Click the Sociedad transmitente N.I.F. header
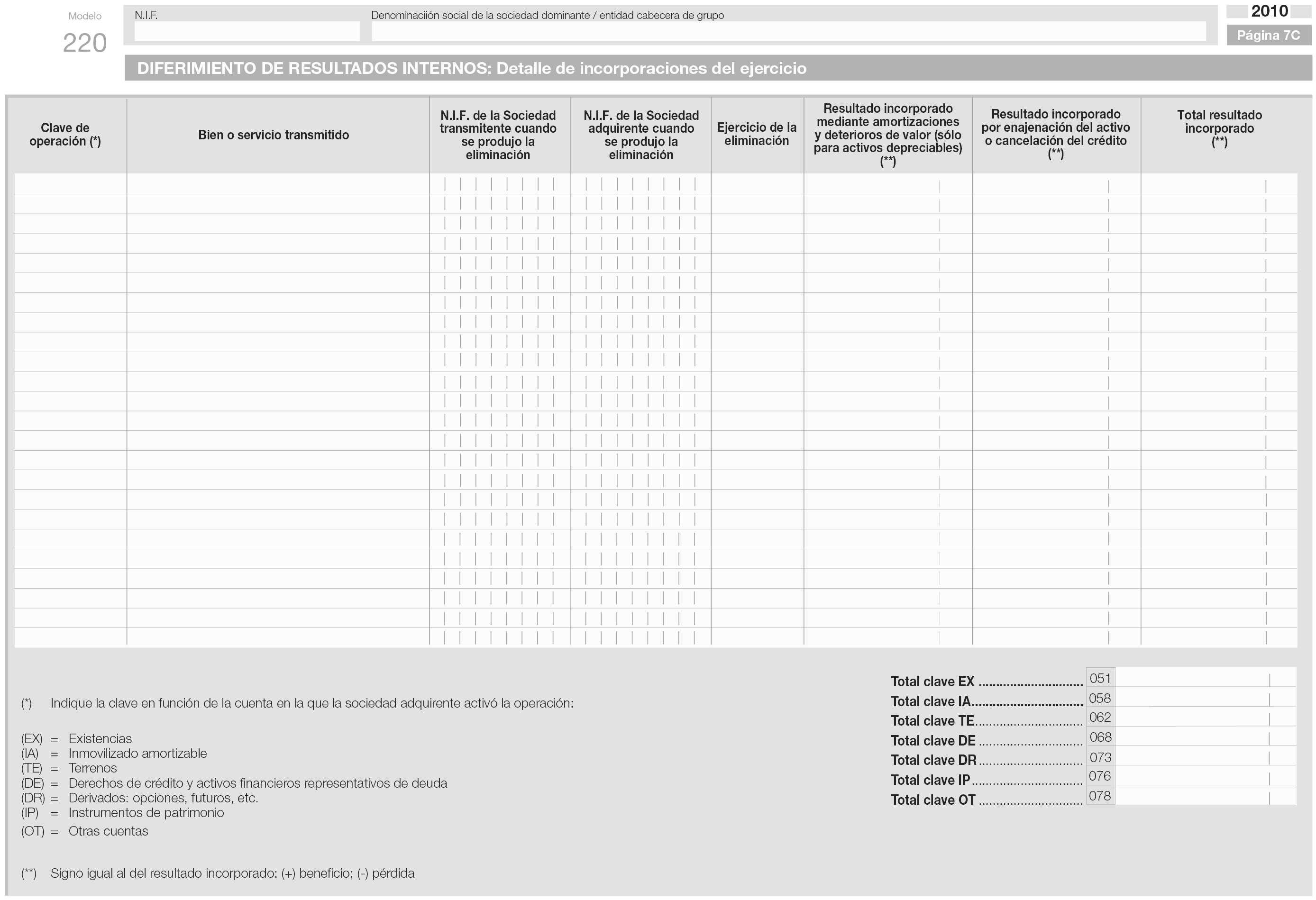The image size is (1316, 900). coord(498,135)
